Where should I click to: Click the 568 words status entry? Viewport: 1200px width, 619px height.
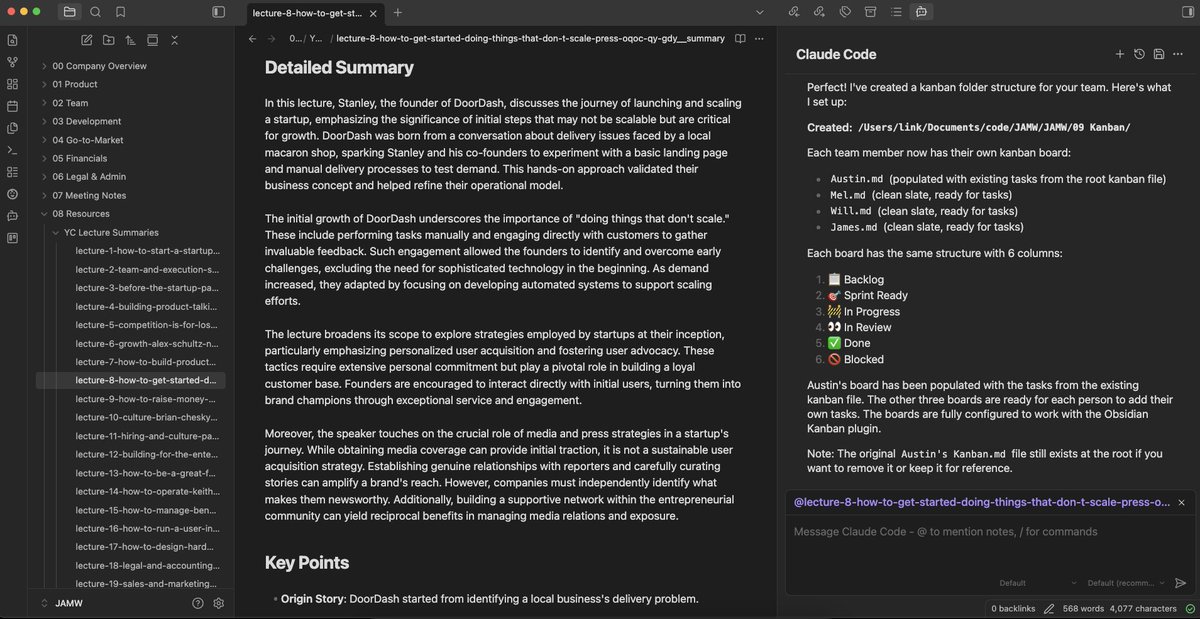pyautogui.click(x=1081, y=608)
